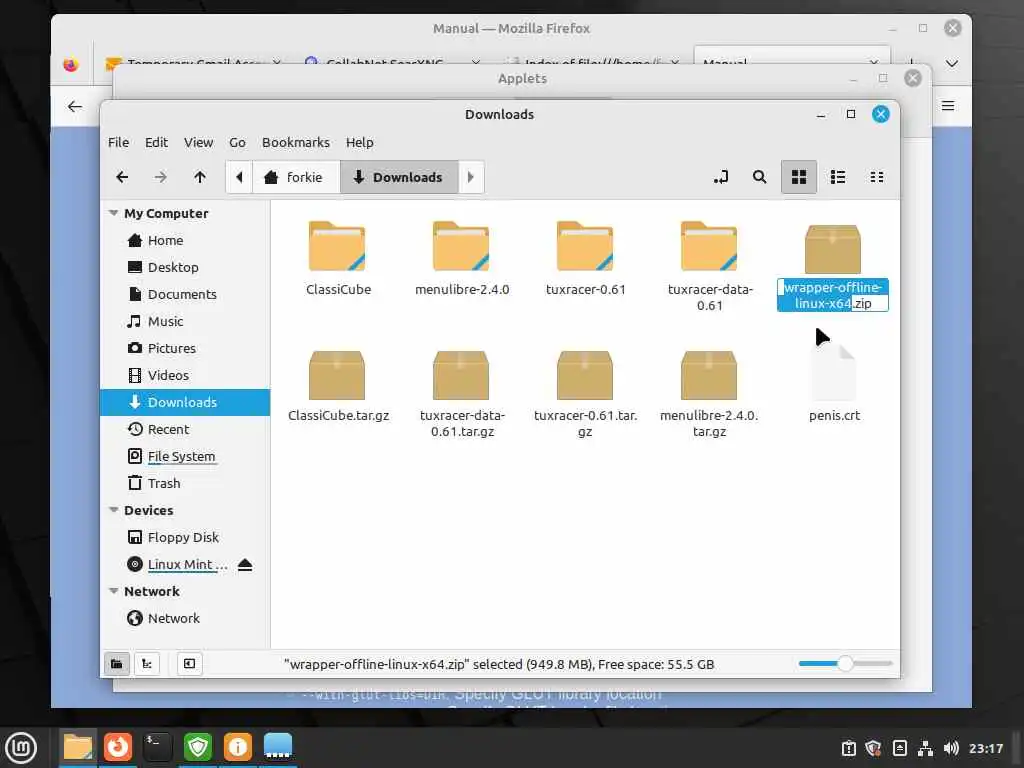
Task: Adjust the icon zoom slider
Action: coord(845,664)
